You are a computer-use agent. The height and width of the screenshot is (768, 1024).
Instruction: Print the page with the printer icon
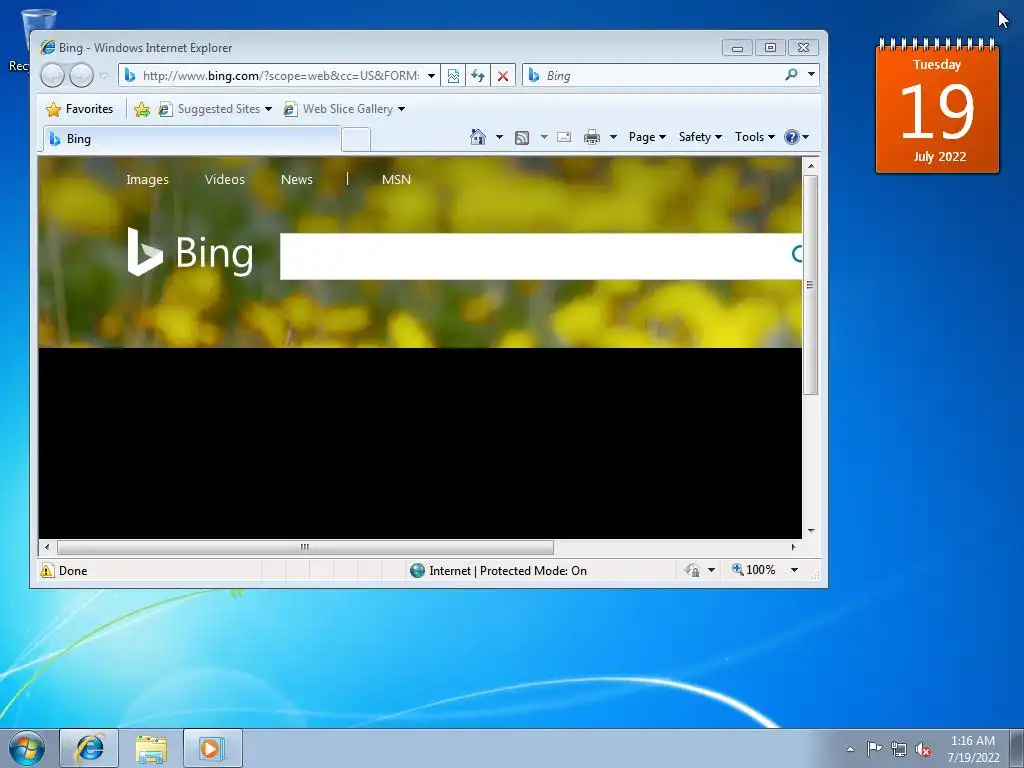(x=592, y=137)
